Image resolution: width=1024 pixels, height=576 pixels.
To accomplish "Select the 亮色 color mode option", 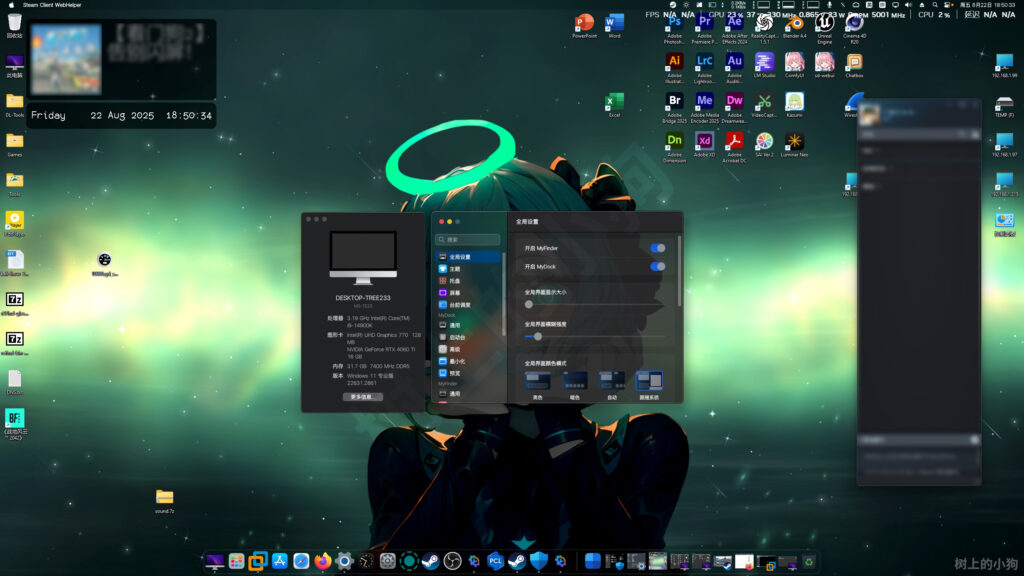I will tap(537, 384).
